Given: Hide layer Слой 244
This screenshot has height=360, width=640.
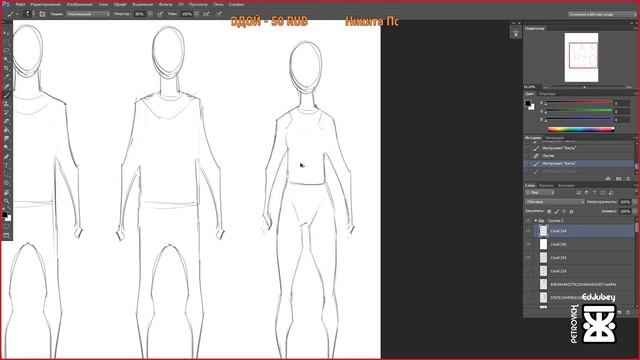Looking at the screenshot, I should tap(529, 231).
